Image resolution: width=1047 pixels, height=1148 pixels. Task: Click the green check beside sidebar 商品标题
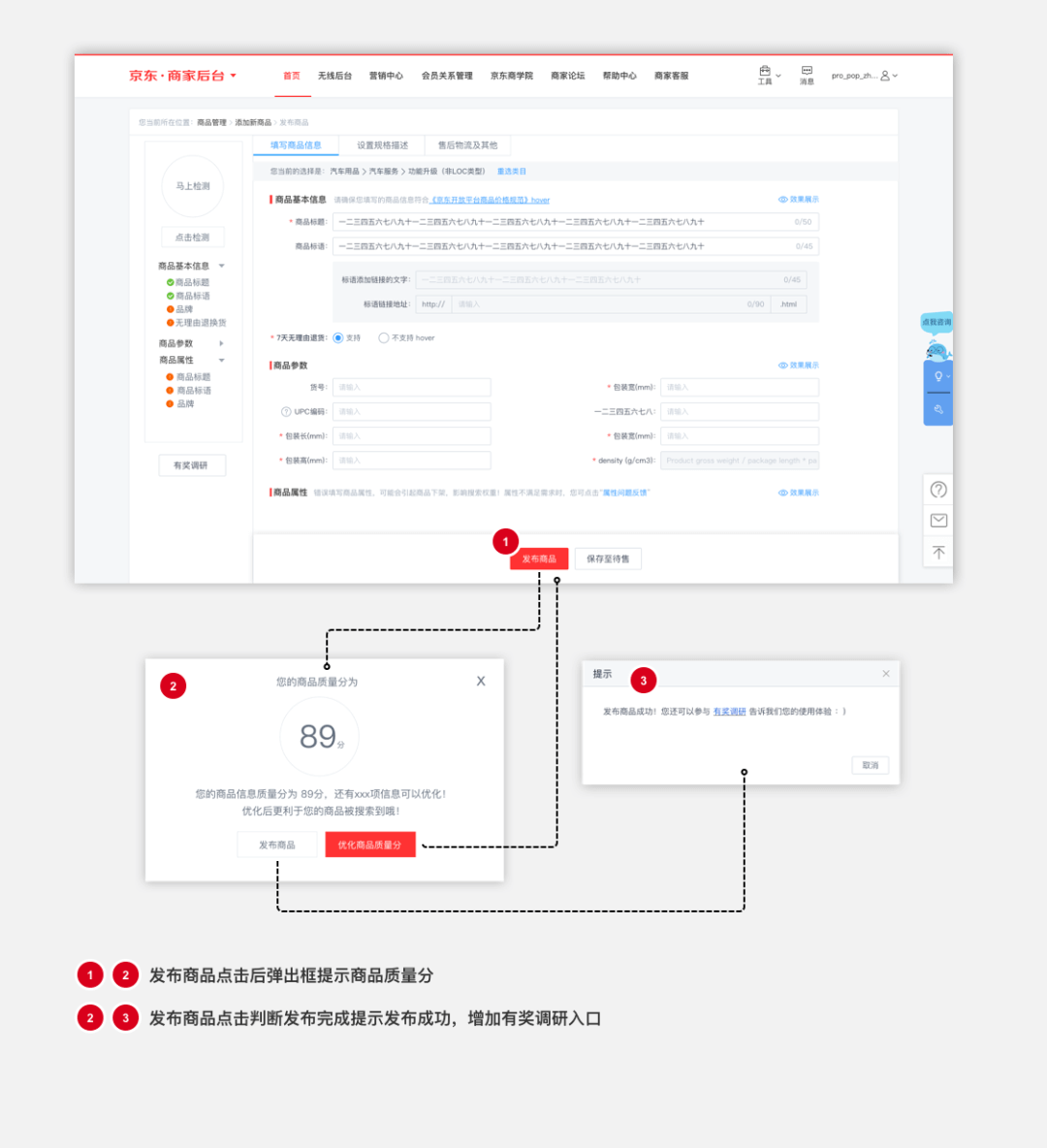coord(170,282)
